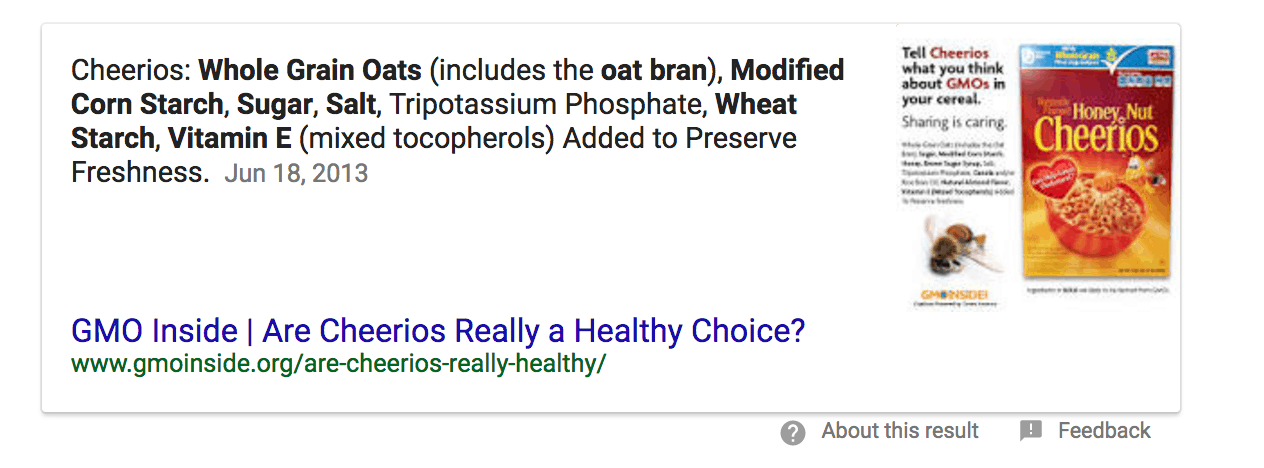
Task: Click the green gmoinside.org URL
Action: [x=338, y=363]
